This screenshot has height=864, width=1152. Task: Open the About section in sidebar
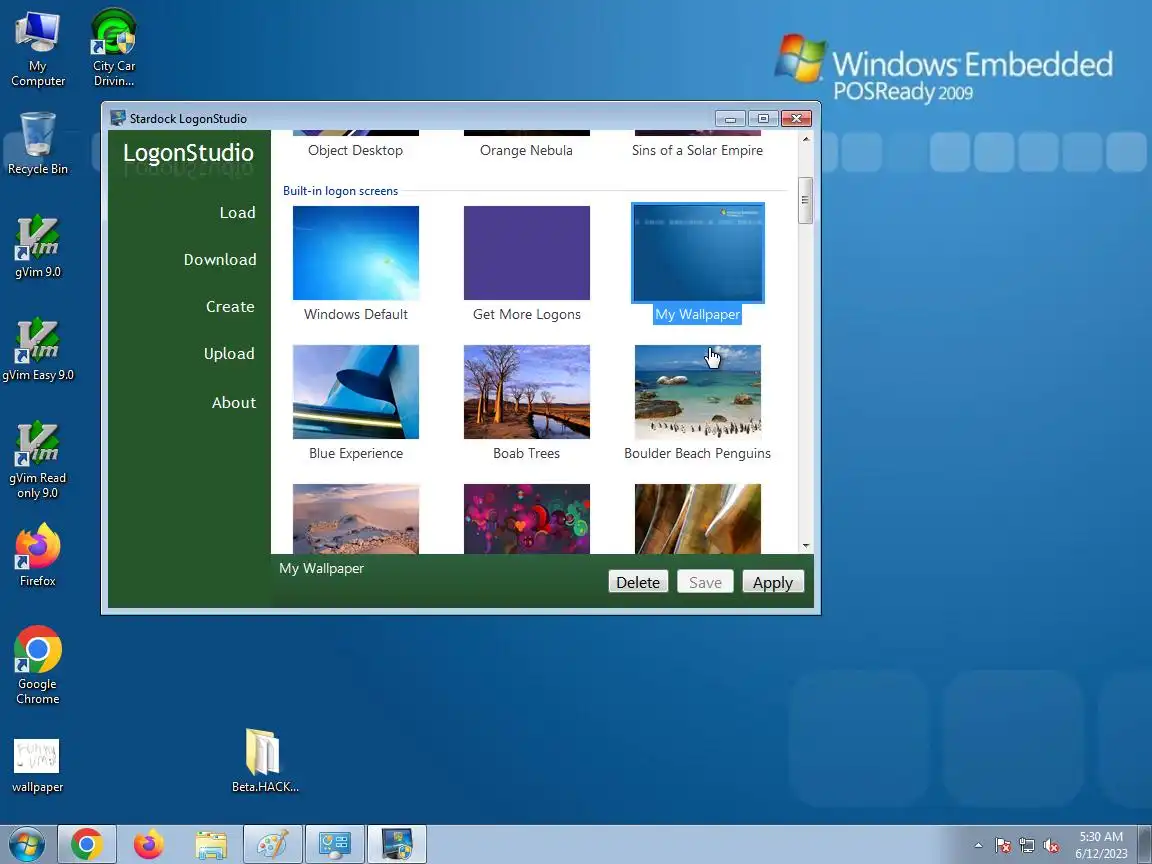pyautogui.click(x=234, y=403)
